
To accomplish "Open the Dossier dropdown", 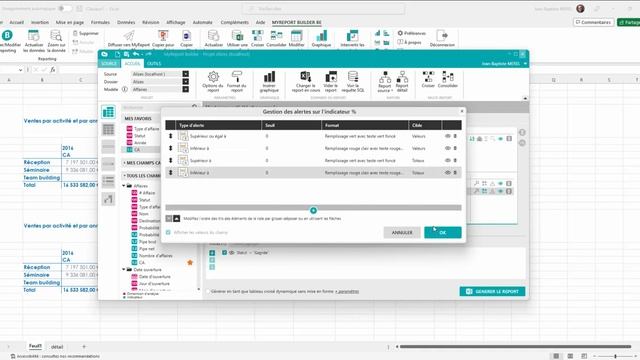I will 186,82.
